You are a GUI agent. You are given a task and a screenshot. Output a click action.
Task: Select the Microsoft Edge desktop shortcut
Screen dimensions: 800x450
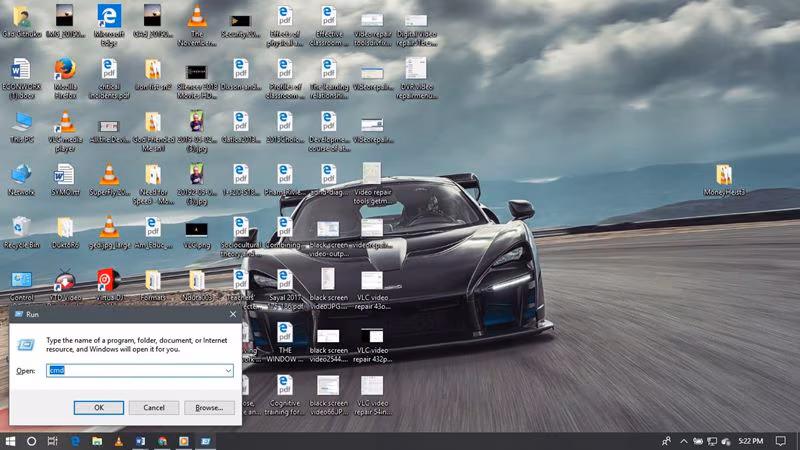point(109,24)
